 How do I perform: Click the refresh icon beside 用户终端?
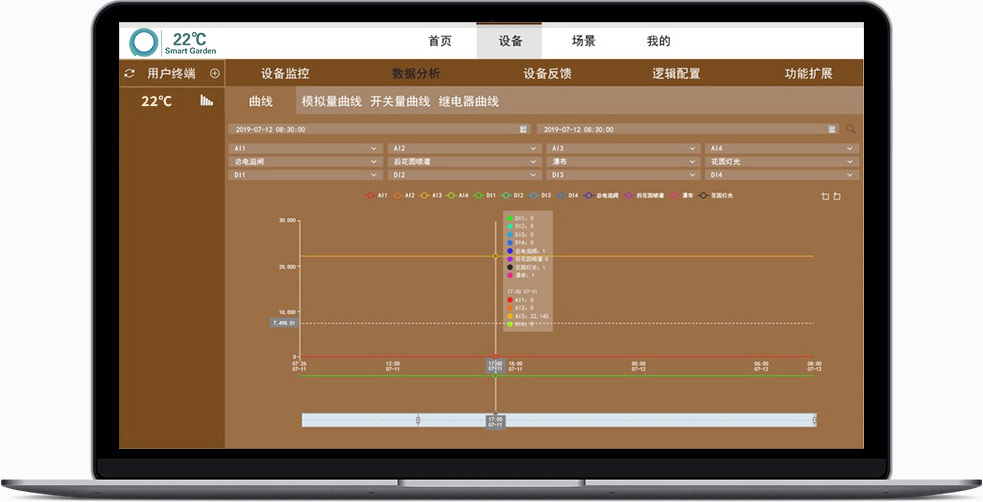tap(129, 74)
